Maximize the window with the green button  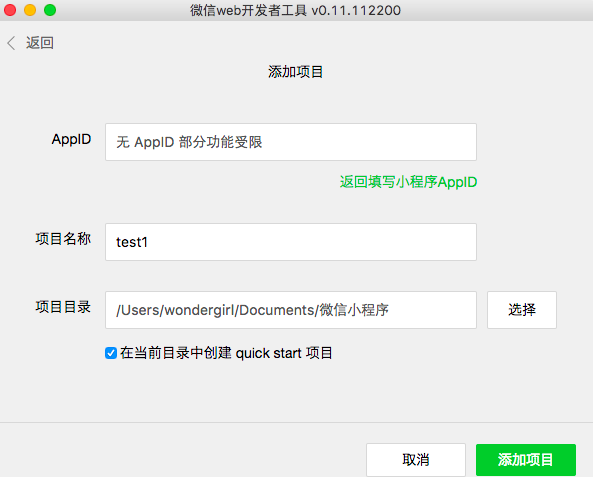pyautogui.click(x=50, y=10)
